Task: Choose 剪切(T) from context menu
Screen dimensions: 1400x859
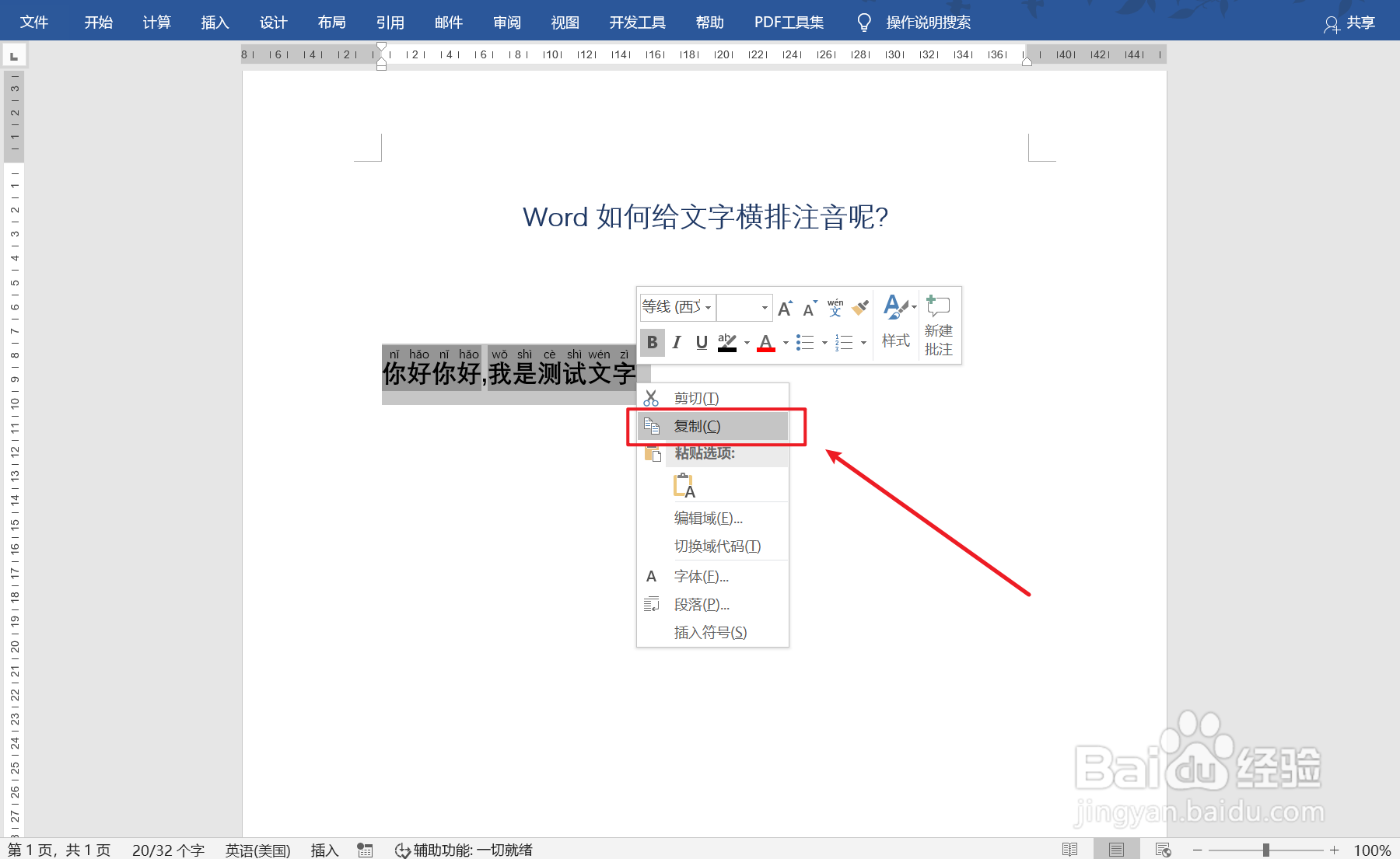Action: coord(712,398)
